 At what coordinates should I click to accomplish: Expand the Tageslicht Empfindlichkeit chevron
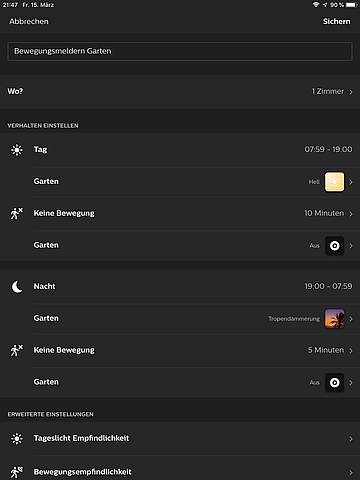click(x=351, y=439)
